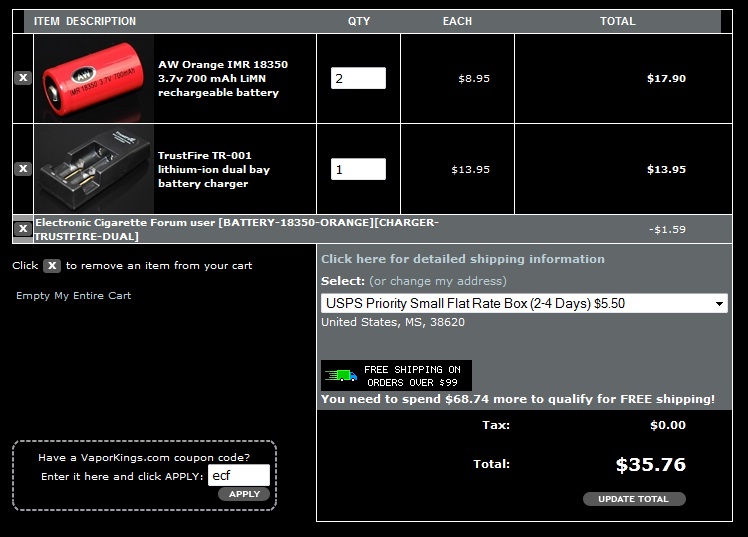Remove the Electronic Cigarette Forum user discount
The height and width of the screenshot is (537, 748).
tap(23, 229)
